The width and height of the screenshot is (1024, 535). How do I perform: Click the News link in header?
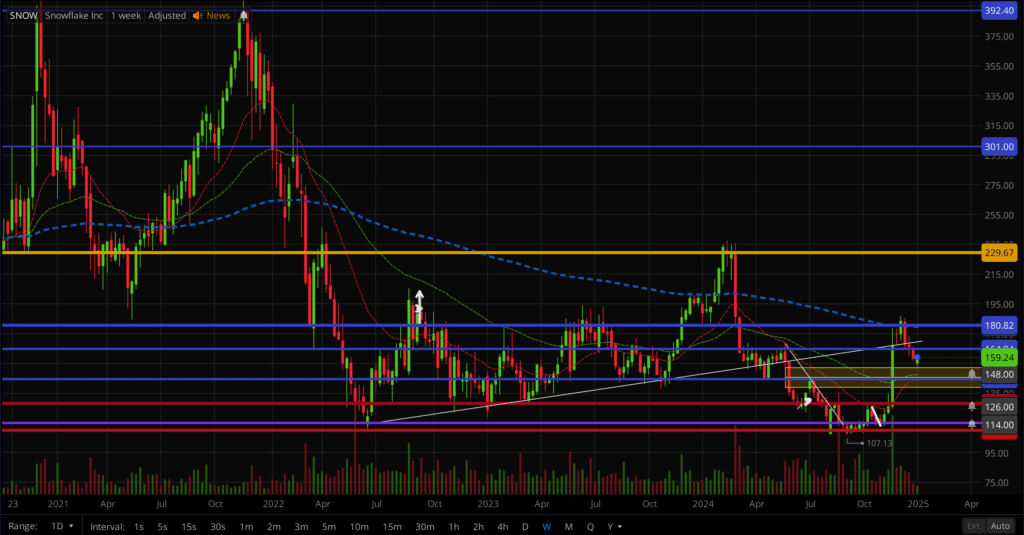pyautogui.click(x=219, y=16)
